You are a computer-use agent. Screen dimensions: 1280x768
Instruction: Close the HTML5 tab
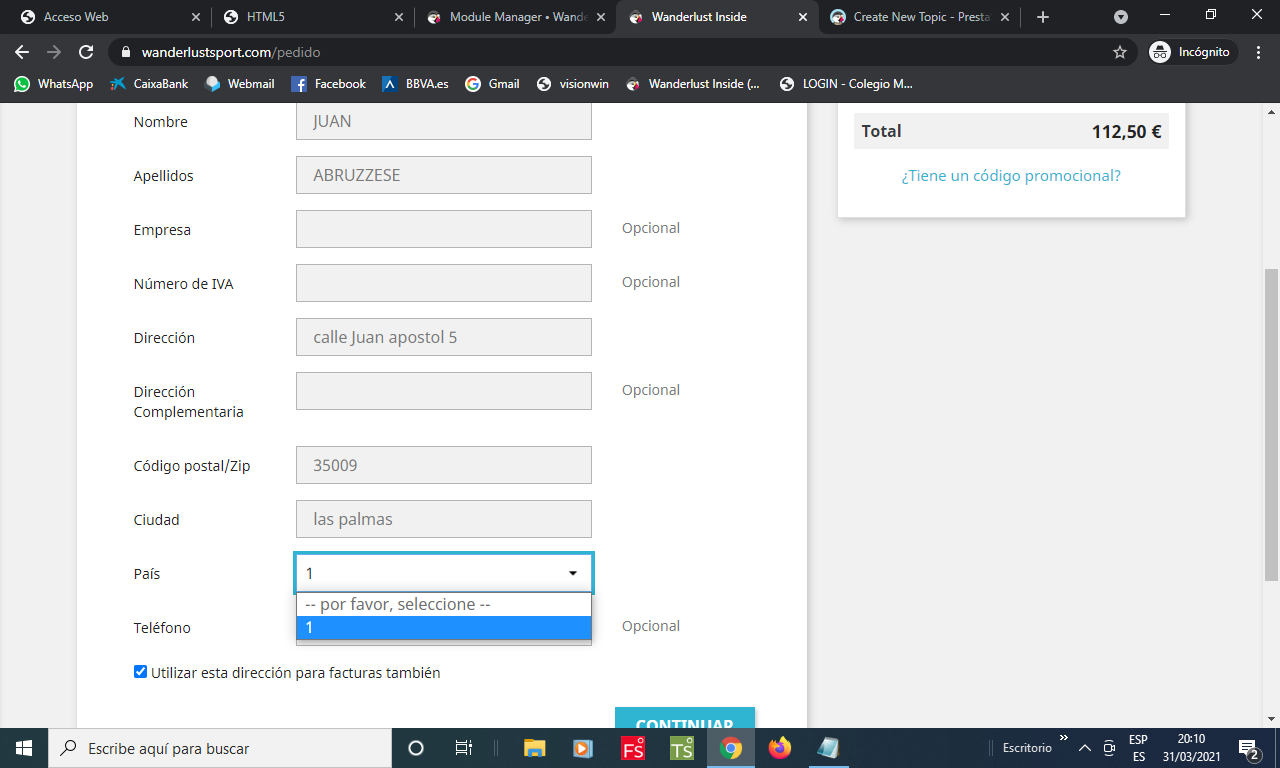(x=398, y=17)
